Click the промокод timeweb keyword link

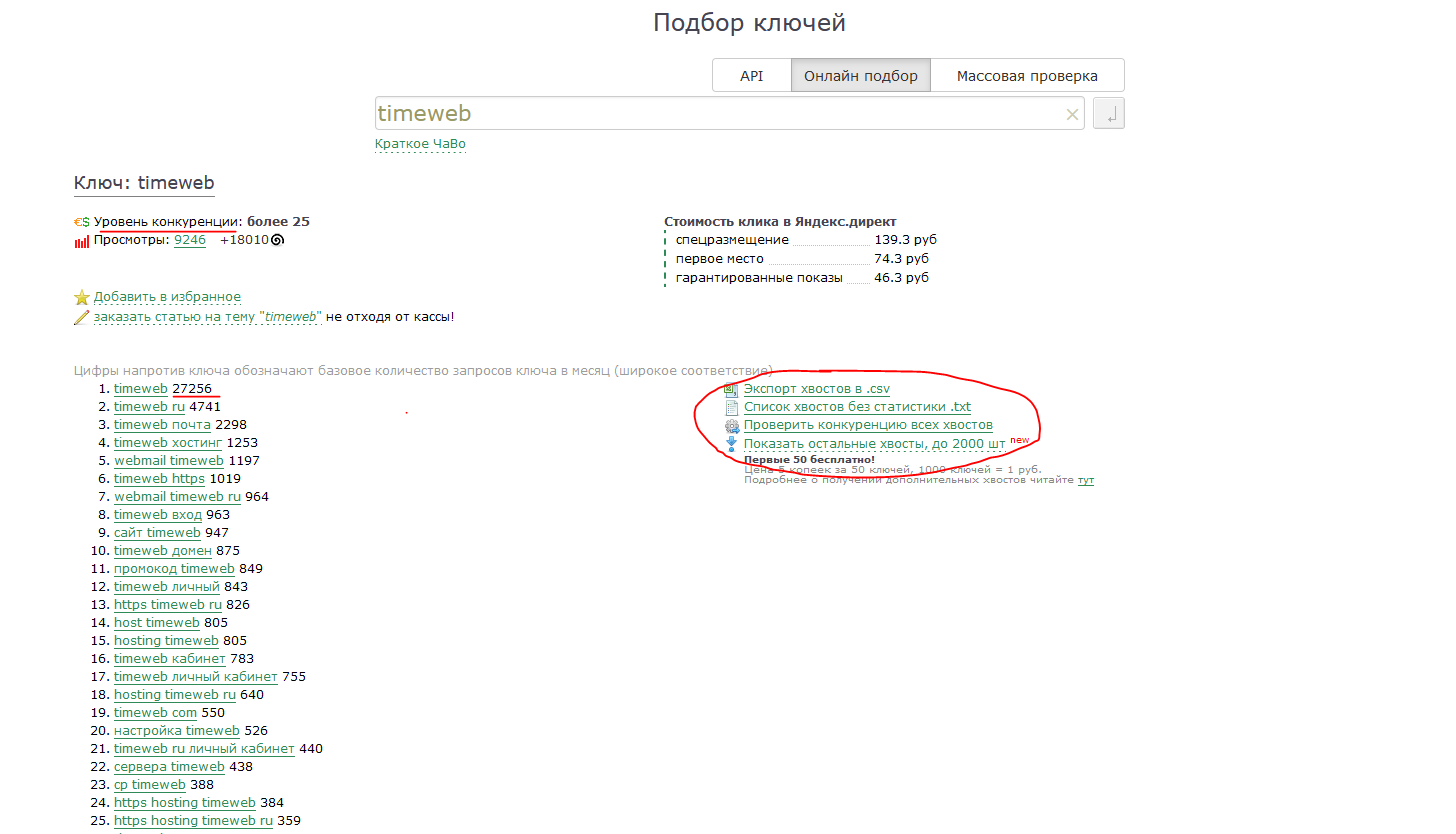point(174,569)
